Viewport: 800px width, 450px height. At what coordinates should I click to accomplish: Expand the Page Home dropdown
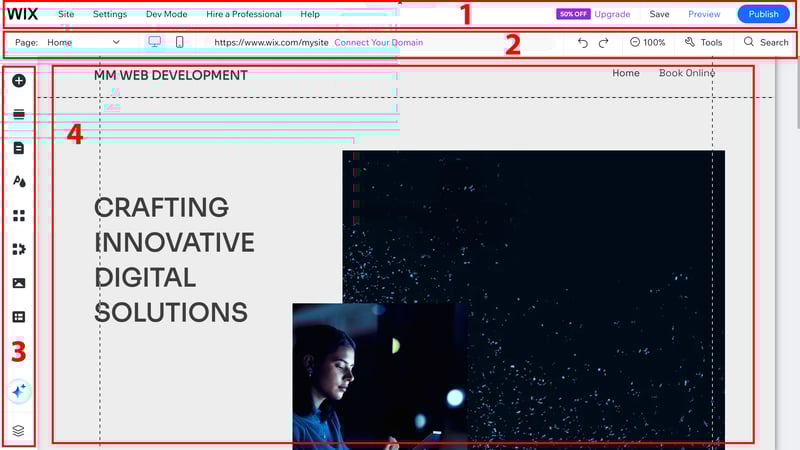(83, 42)
